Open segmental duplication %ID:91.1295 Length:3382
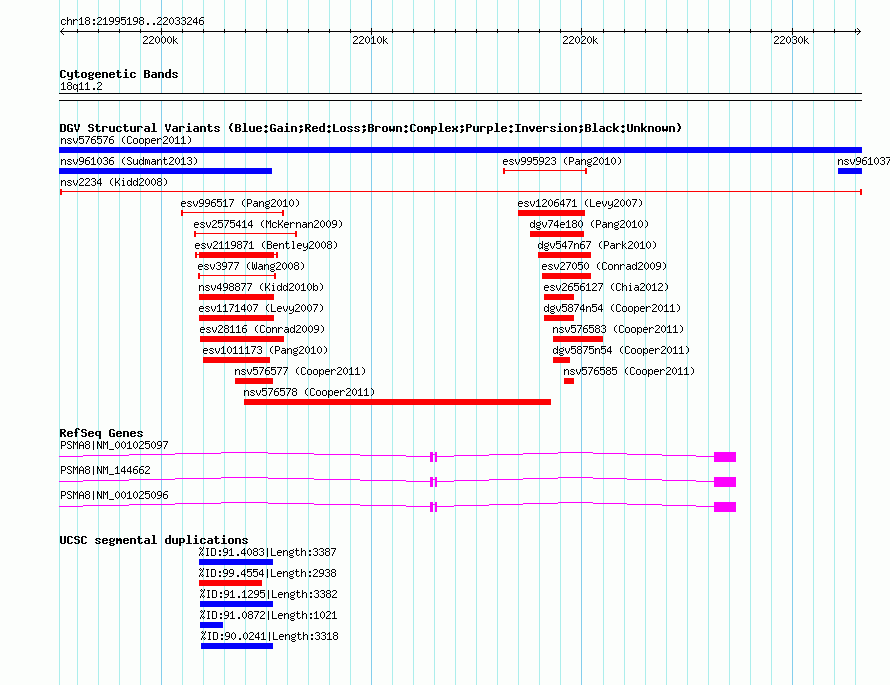 268,594
